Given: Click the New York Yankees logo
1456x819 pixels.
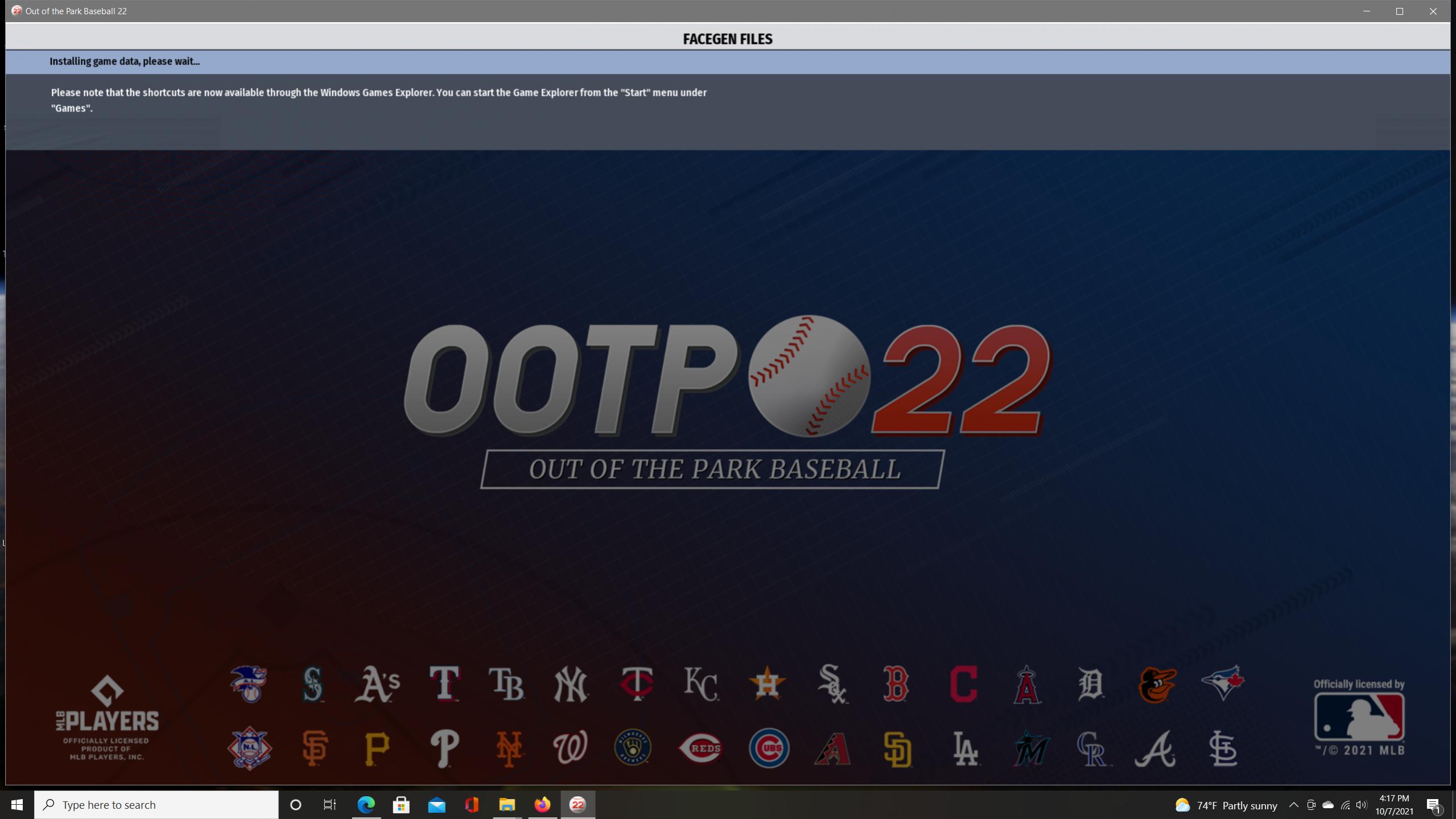Looking at the screenshot, I should click(571, 684).
